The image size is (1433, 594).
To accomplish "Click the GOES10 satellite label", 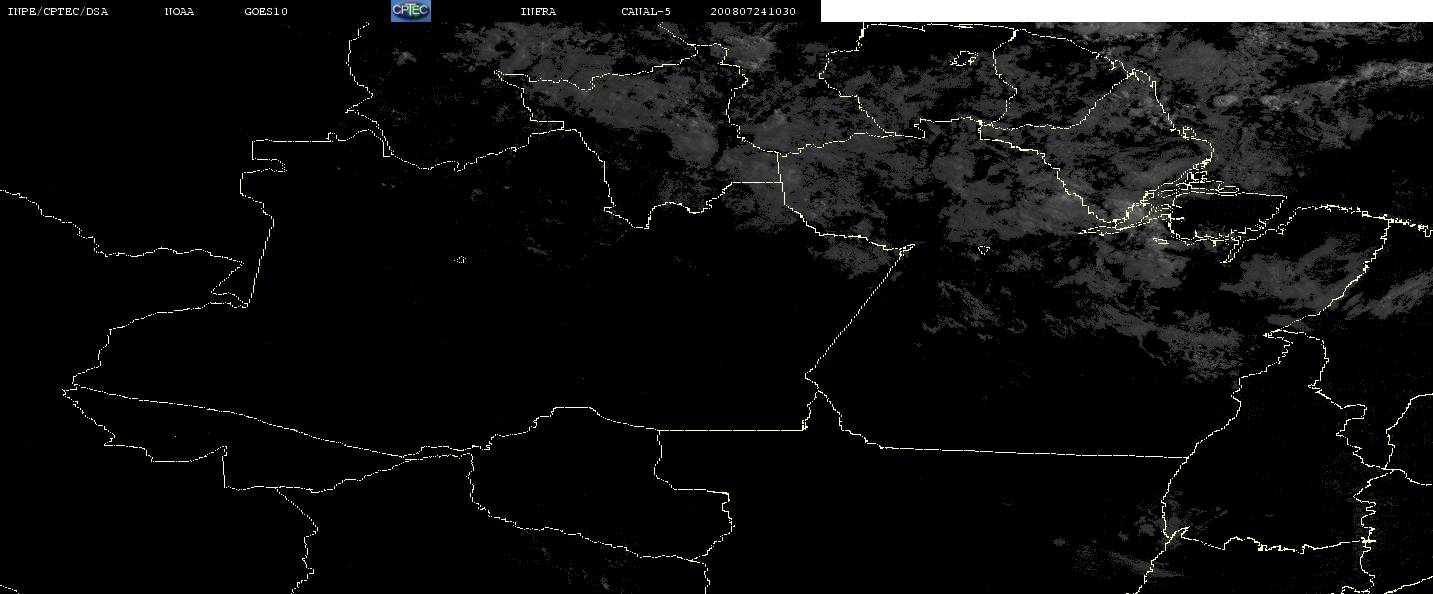I will pos(266,12).
